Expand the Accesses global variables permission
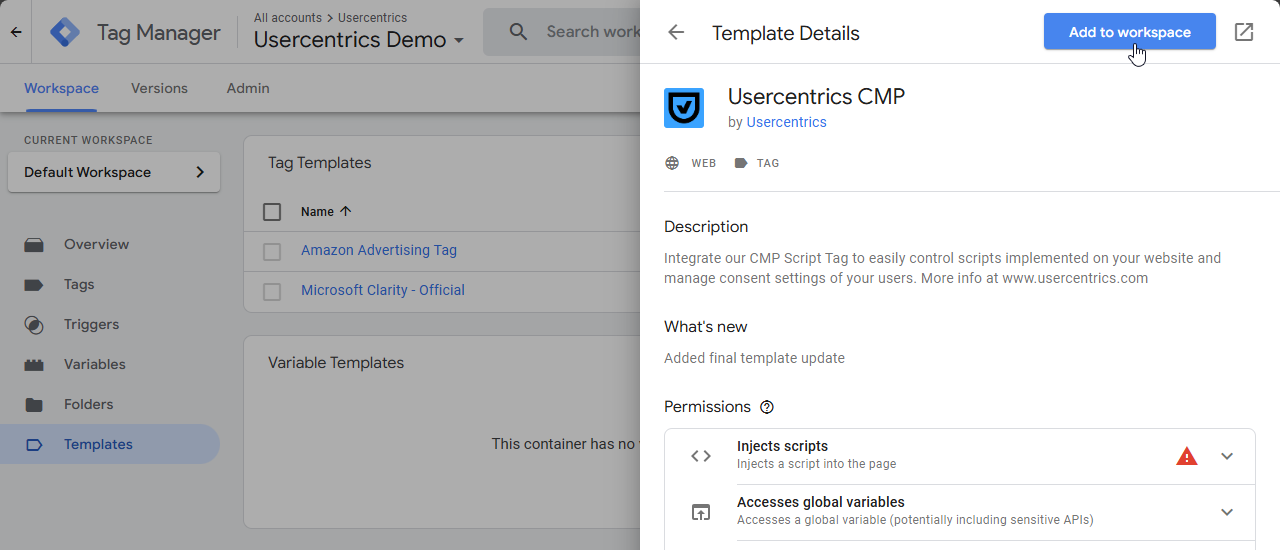1280x550 pixels. coord(1227,512)
